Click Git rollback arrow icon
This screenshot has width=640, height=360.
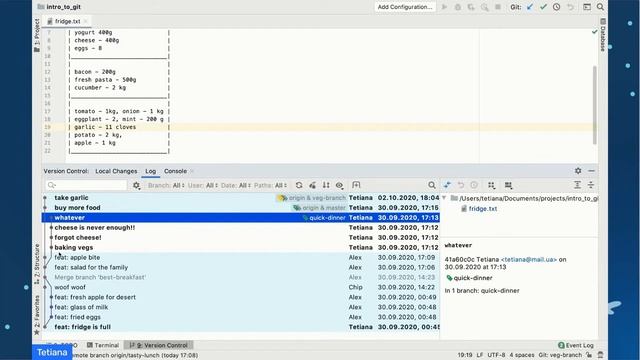click(570, 7)
